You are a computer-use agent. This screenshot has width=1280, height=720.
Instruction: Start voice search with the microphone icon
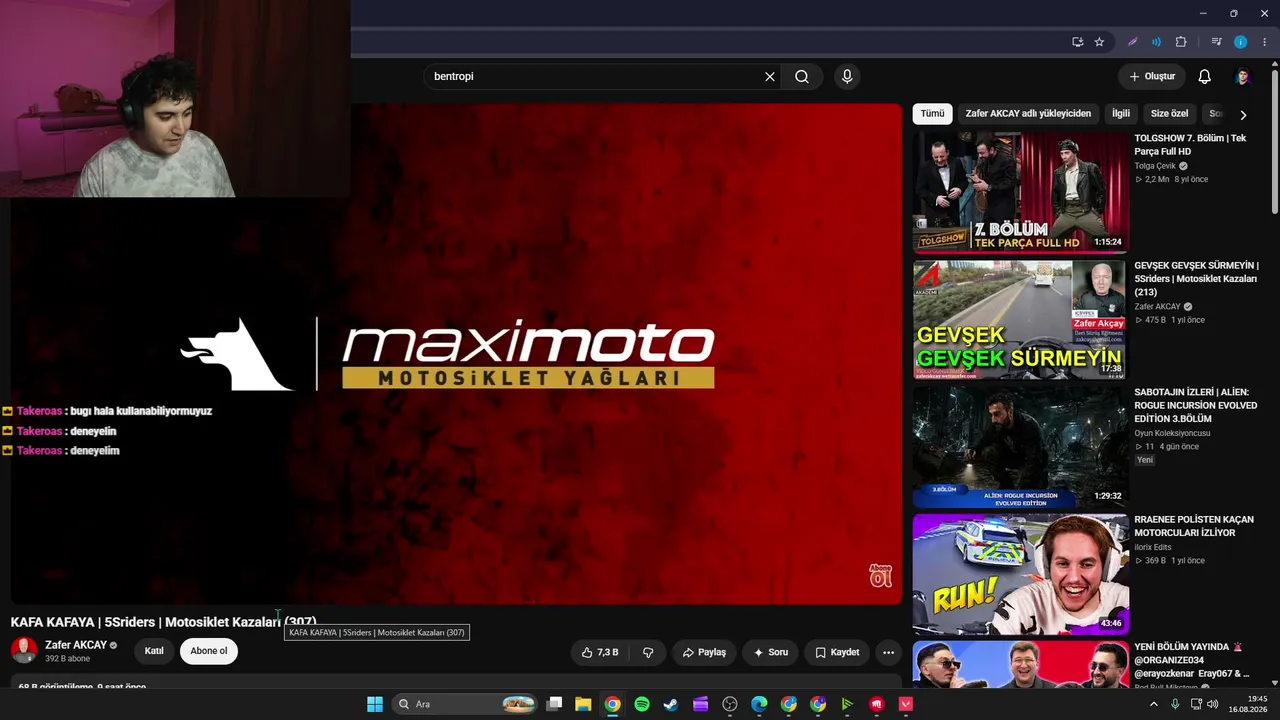(x=847, y=77)
